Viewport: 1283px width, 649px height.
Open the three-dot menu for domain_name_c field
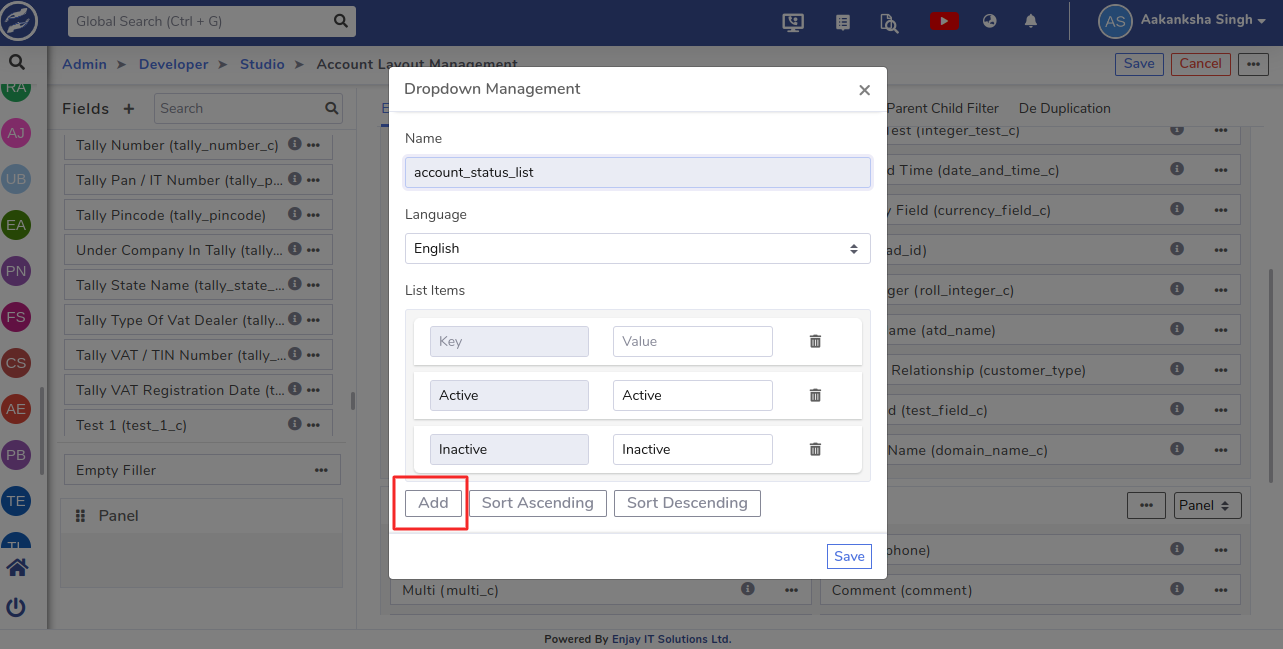1221,450
